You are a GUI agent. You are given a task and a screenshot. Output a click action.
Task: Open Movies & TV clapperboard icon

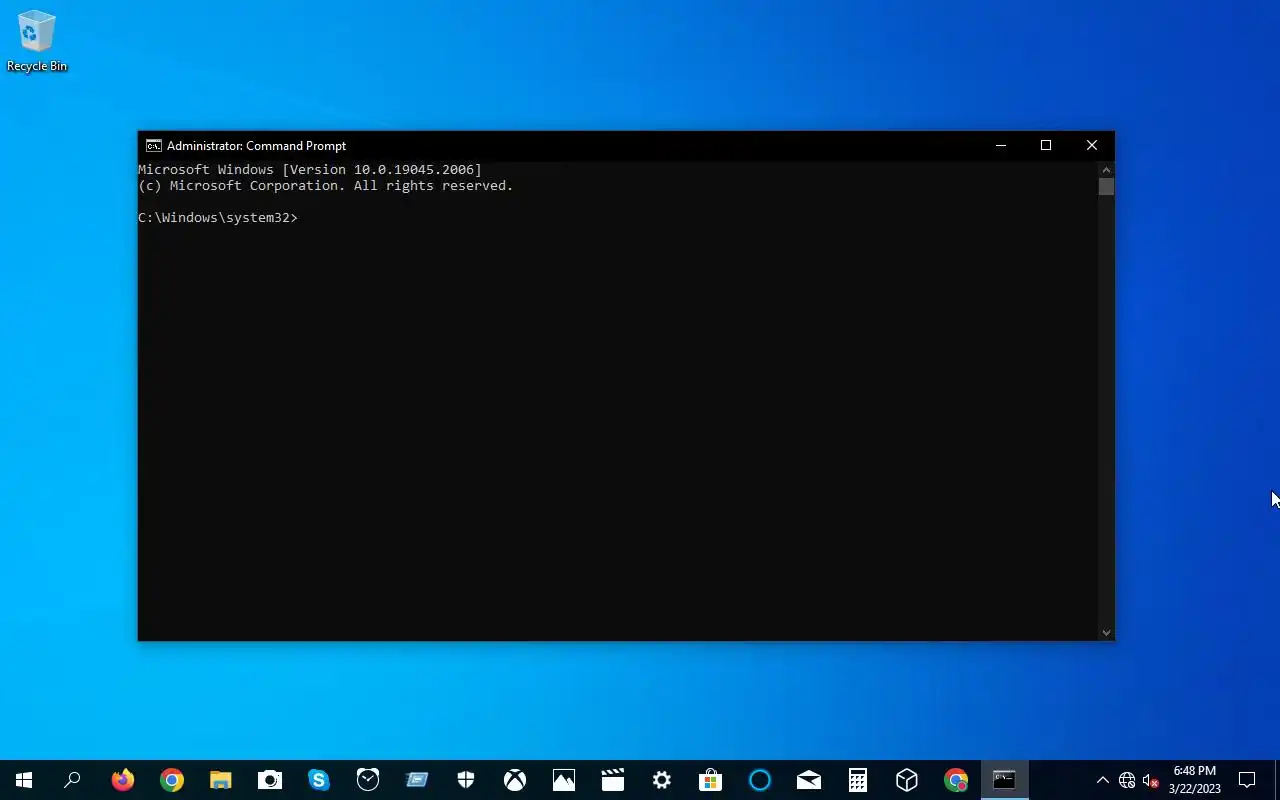(x=613, y=780)
